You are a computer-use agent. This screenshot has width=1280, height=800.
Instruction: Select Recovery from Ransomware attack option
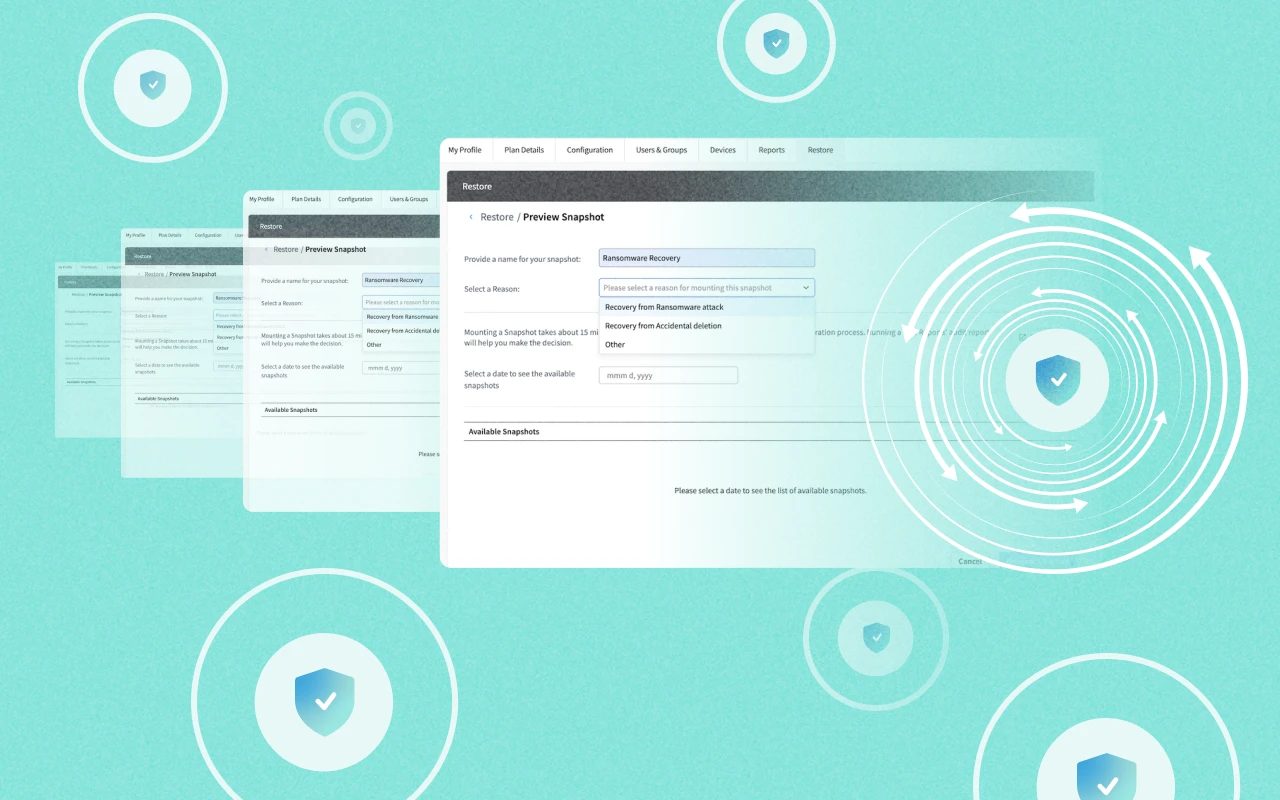pos(662,307)
